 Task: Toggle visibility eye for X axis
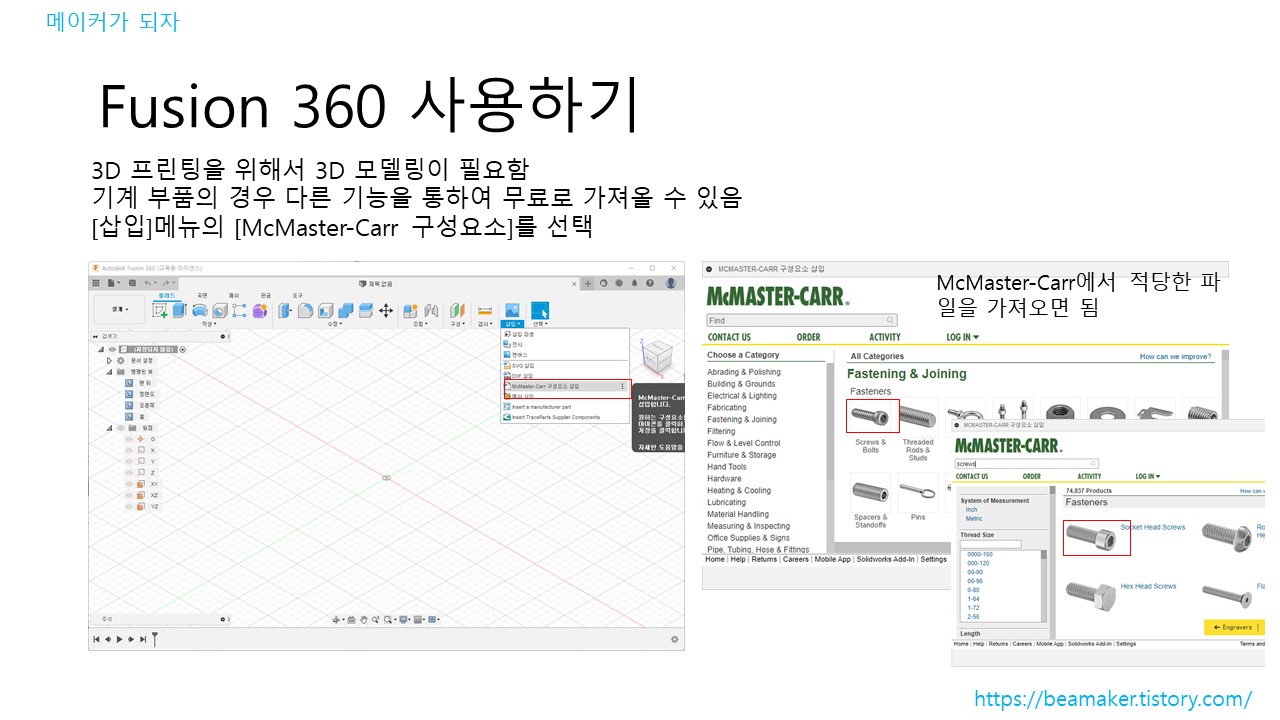(129, 450)
